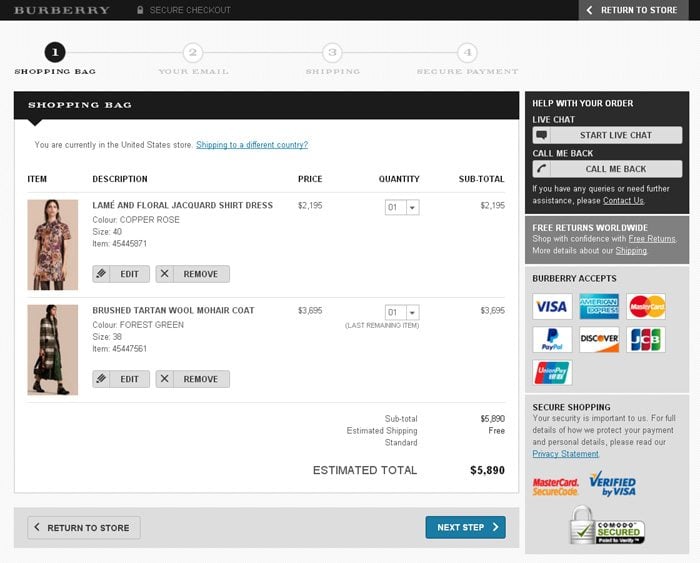
Task: Select step 3 Shipping in checkout progress
Action: click(332, 53)
